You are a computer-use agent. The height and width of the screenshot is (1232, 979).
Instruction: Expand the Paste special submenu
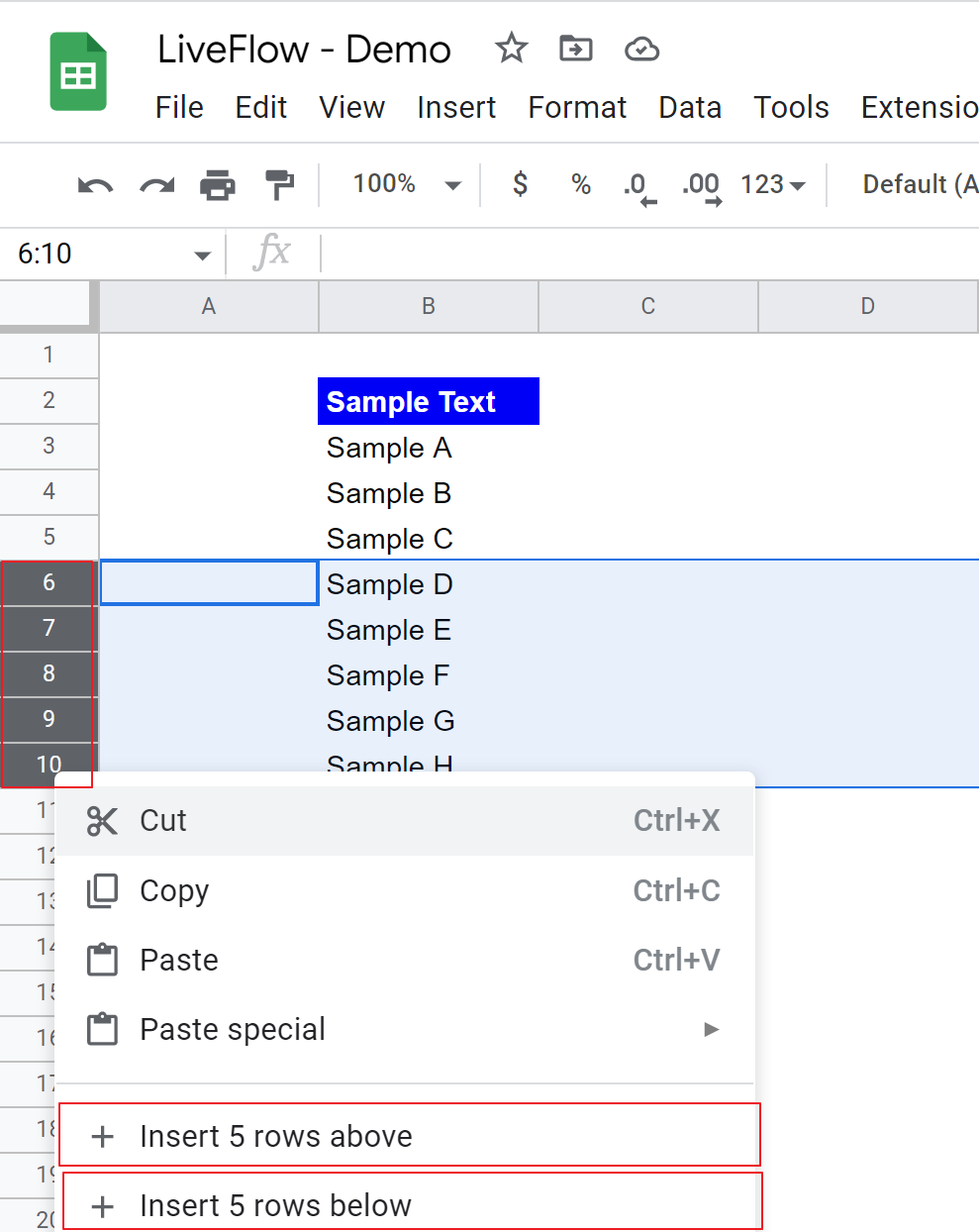[x=233, y=1029]
